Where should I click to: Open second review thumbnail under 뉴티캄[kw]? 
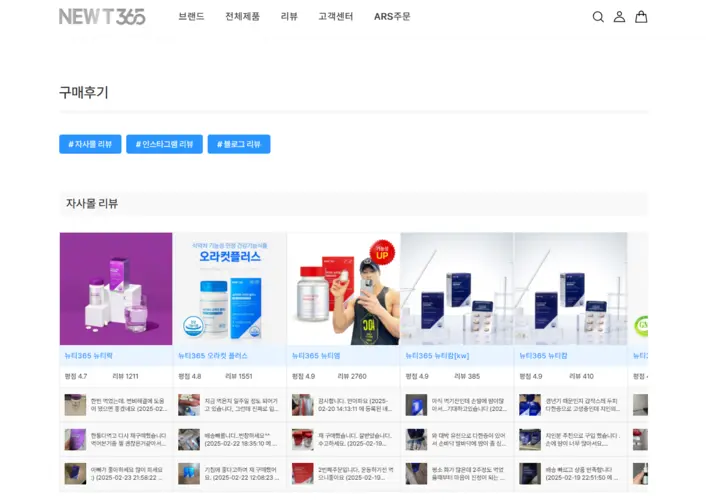coord(416,440)
